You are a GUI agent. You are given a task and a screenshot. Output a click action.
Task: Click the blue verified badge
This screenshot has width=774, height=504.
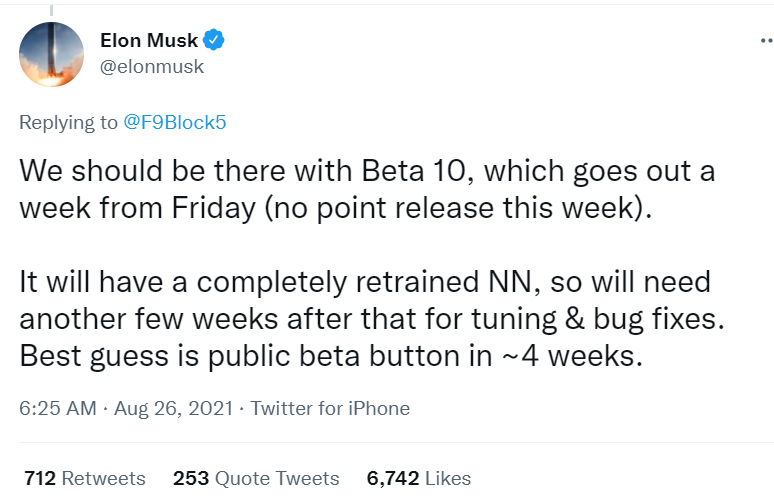[x=214, y=40]
